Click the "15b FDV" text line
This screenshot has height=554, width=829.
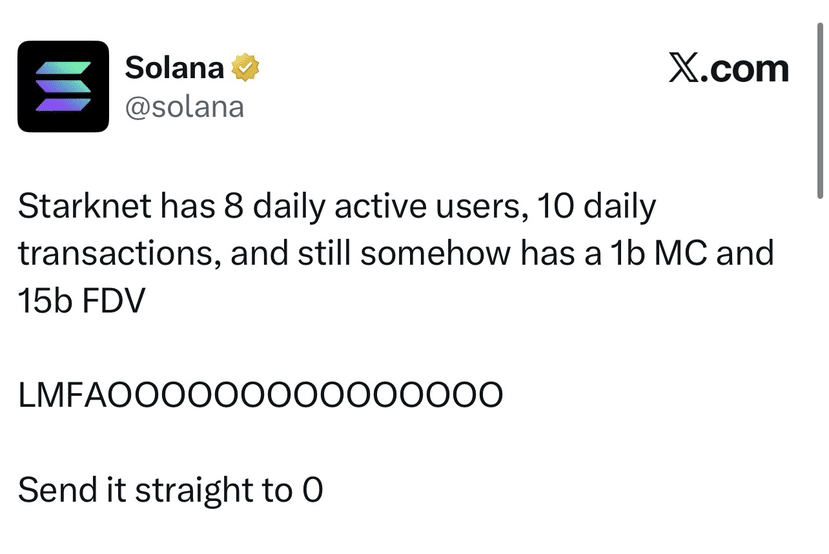pyautogui.click(x=81, y=300)
